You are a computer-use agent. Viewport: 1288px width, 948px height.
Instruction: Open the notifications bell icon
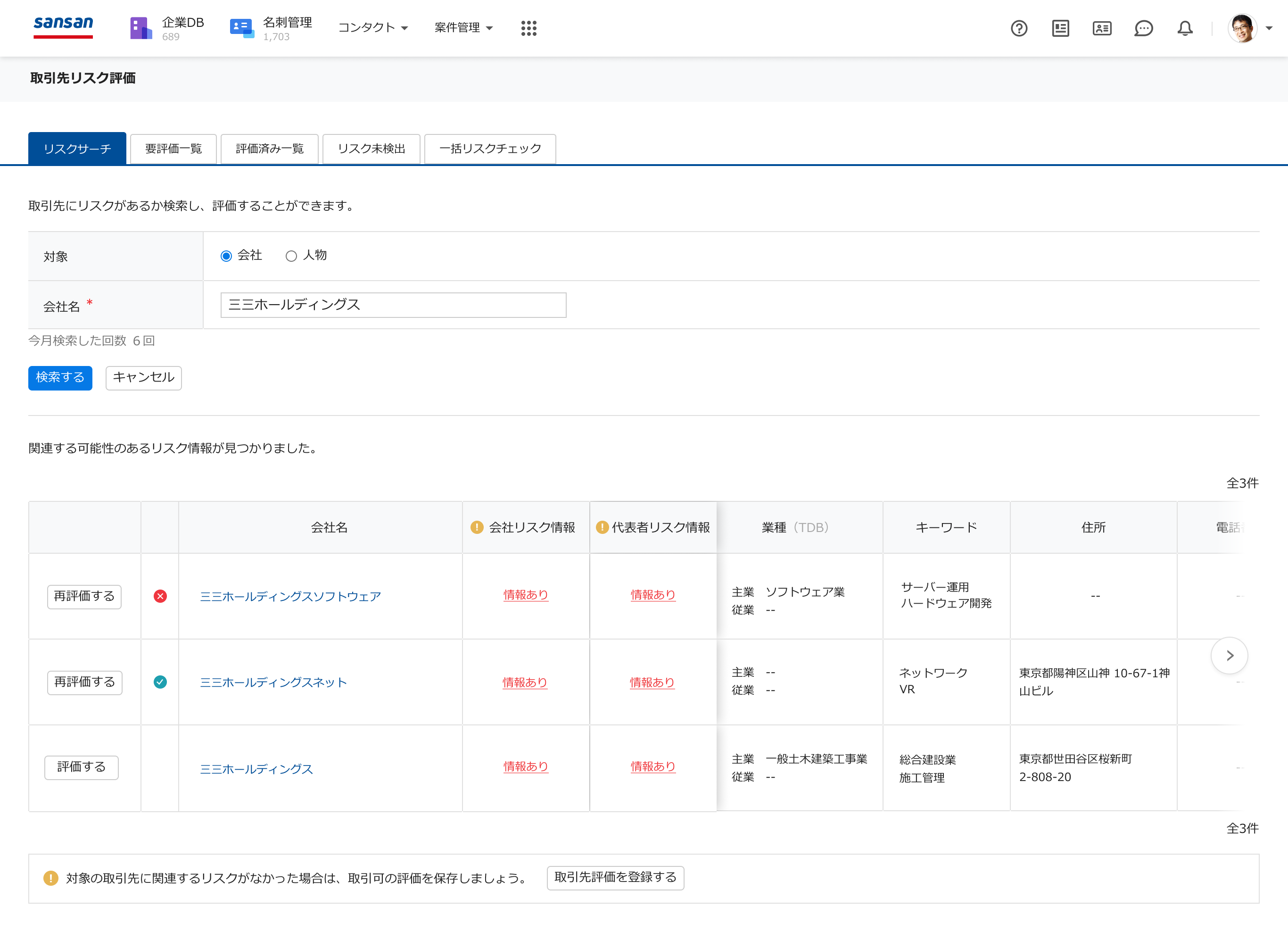1185,28
